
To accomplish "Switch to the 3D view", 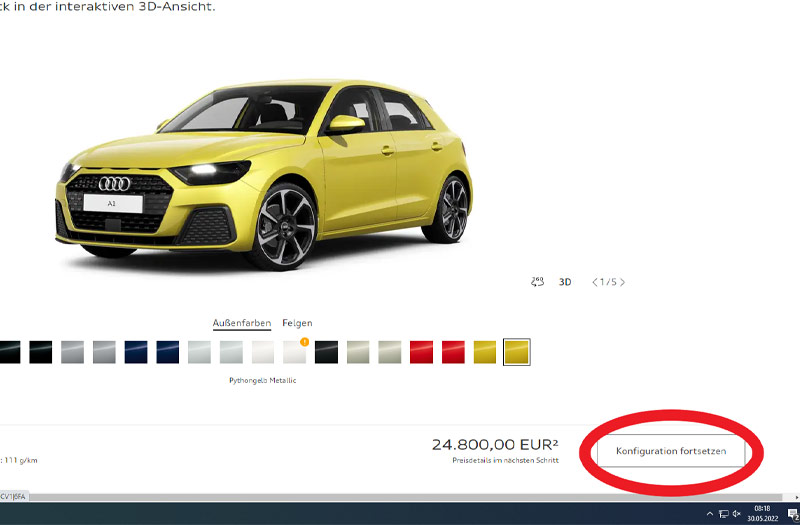I will (565, 282).
